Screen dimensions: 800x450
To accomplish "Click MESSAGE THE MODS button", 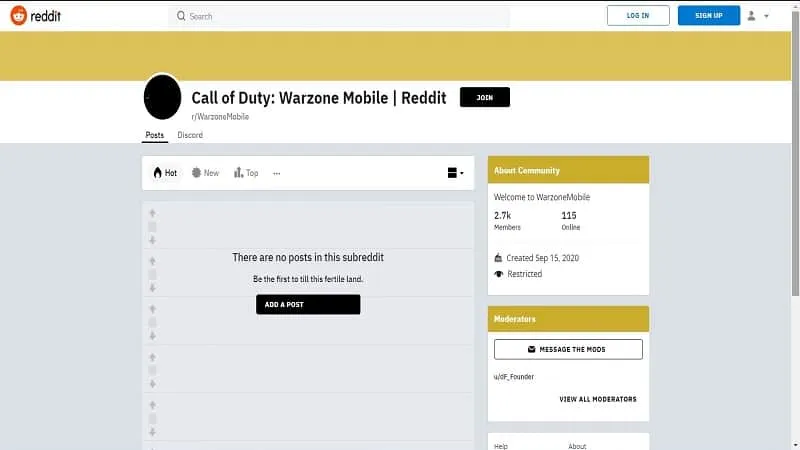I will [568, 349].
